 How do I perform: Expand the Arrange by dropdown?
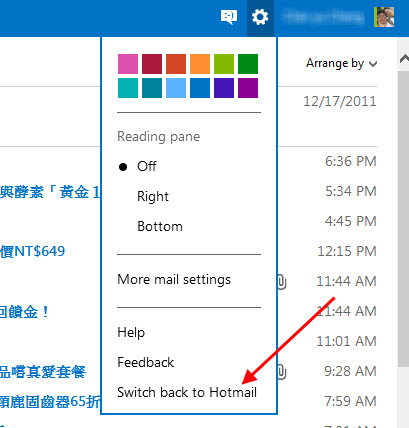tap(342, 63)
